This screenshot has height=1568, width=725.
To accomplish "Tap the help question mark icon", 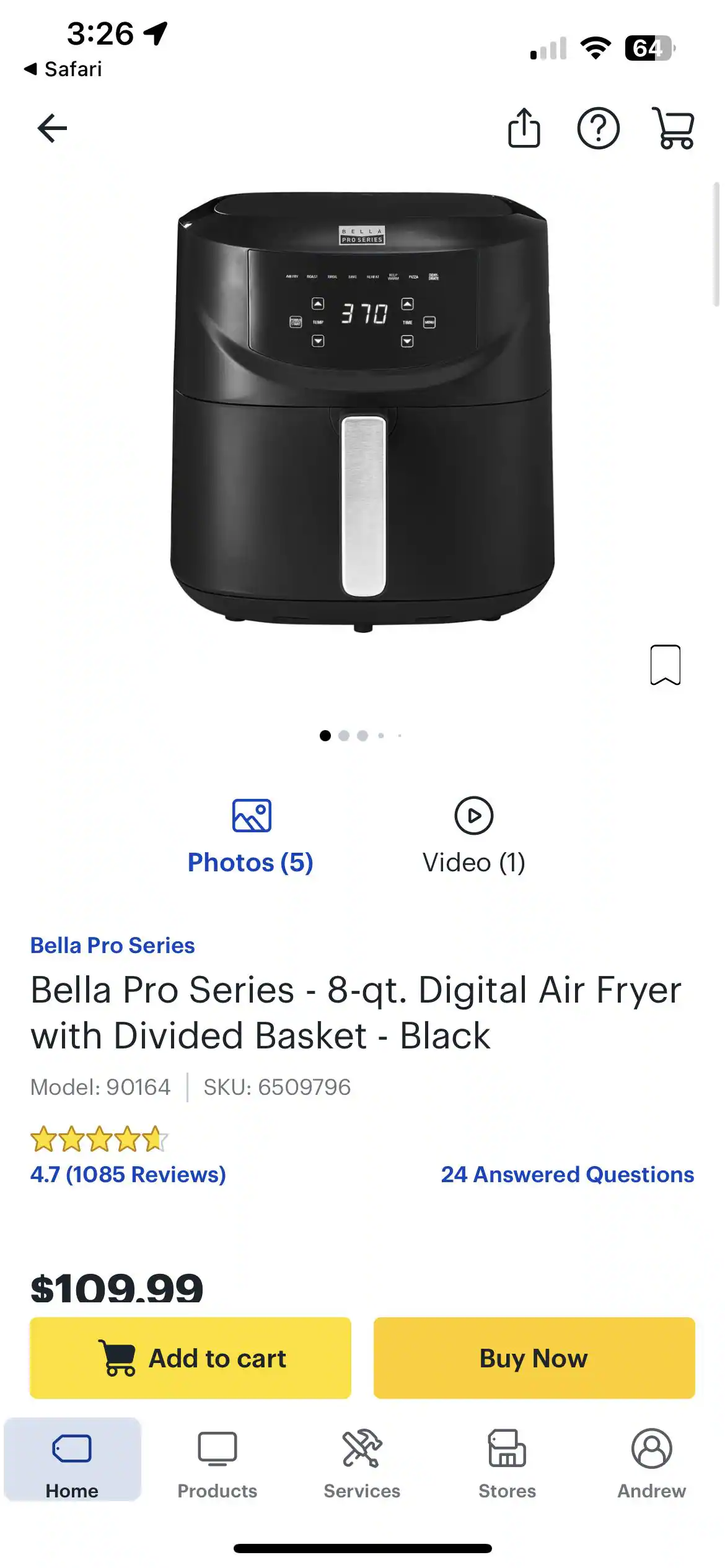I will click(598, 128).
